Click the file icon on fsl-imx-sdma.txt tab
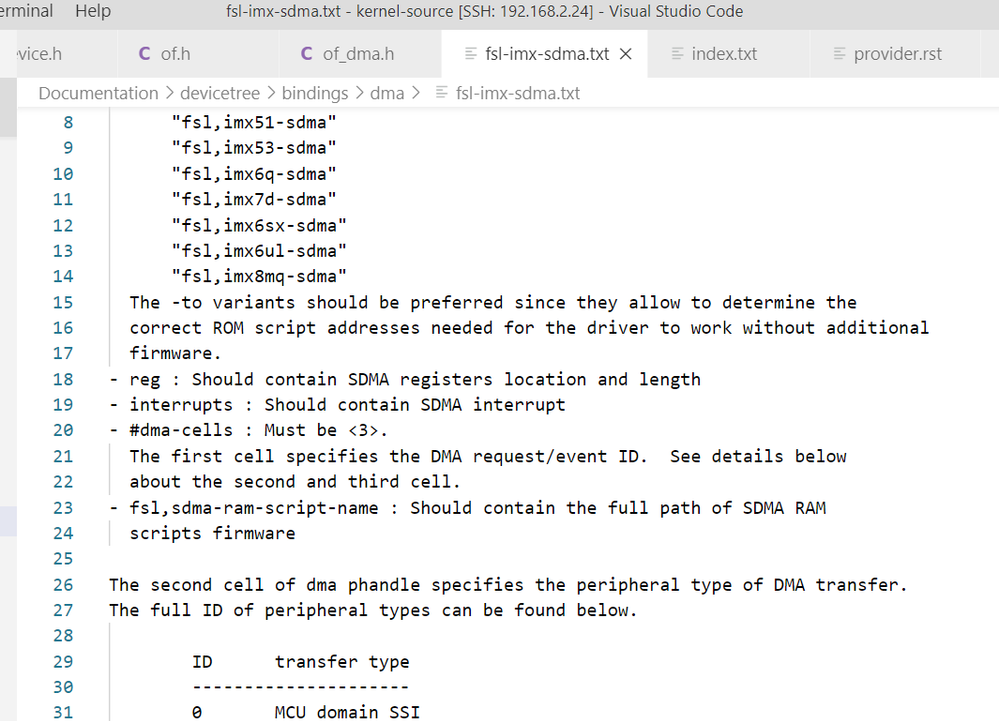Image resolution: width=999 pixels, height=721 pixels. 470,54
